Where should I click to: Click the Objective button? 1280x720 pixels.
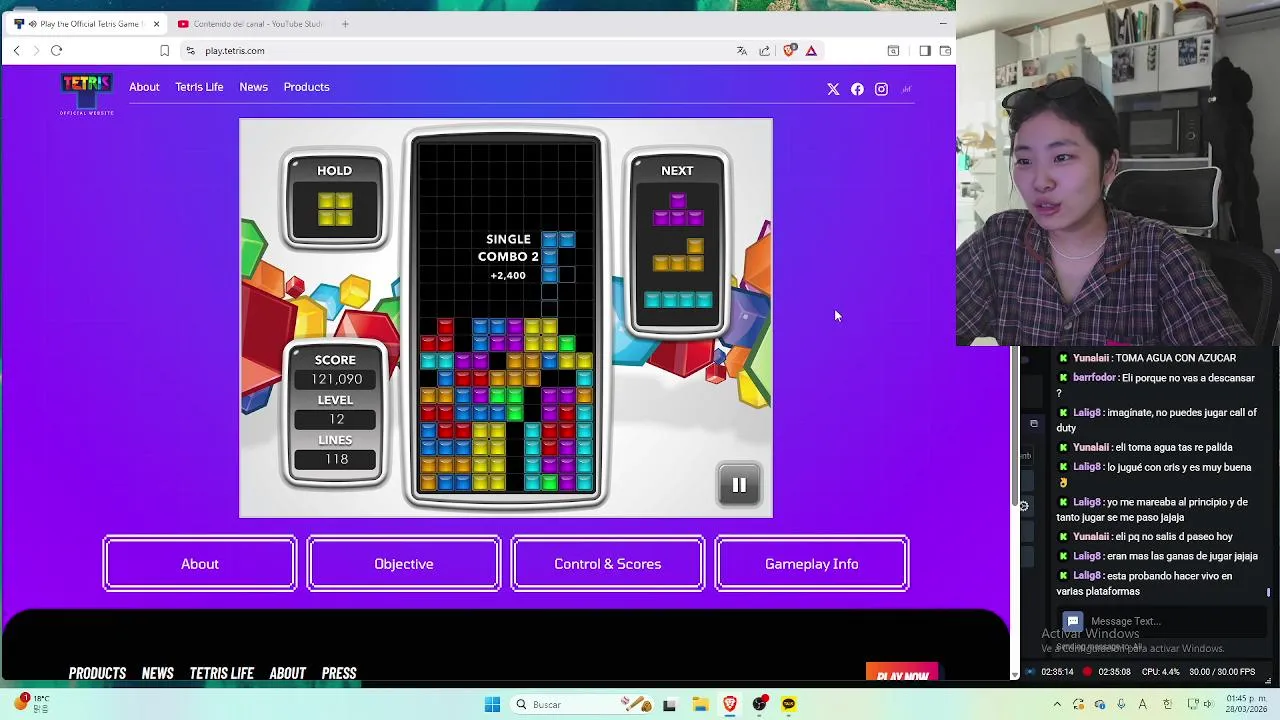point(404,564)
